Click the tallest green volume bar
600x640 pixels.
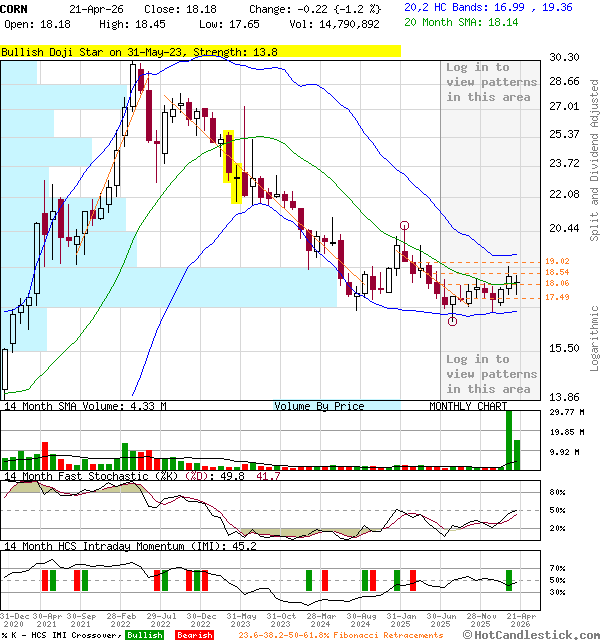point(509,440)
